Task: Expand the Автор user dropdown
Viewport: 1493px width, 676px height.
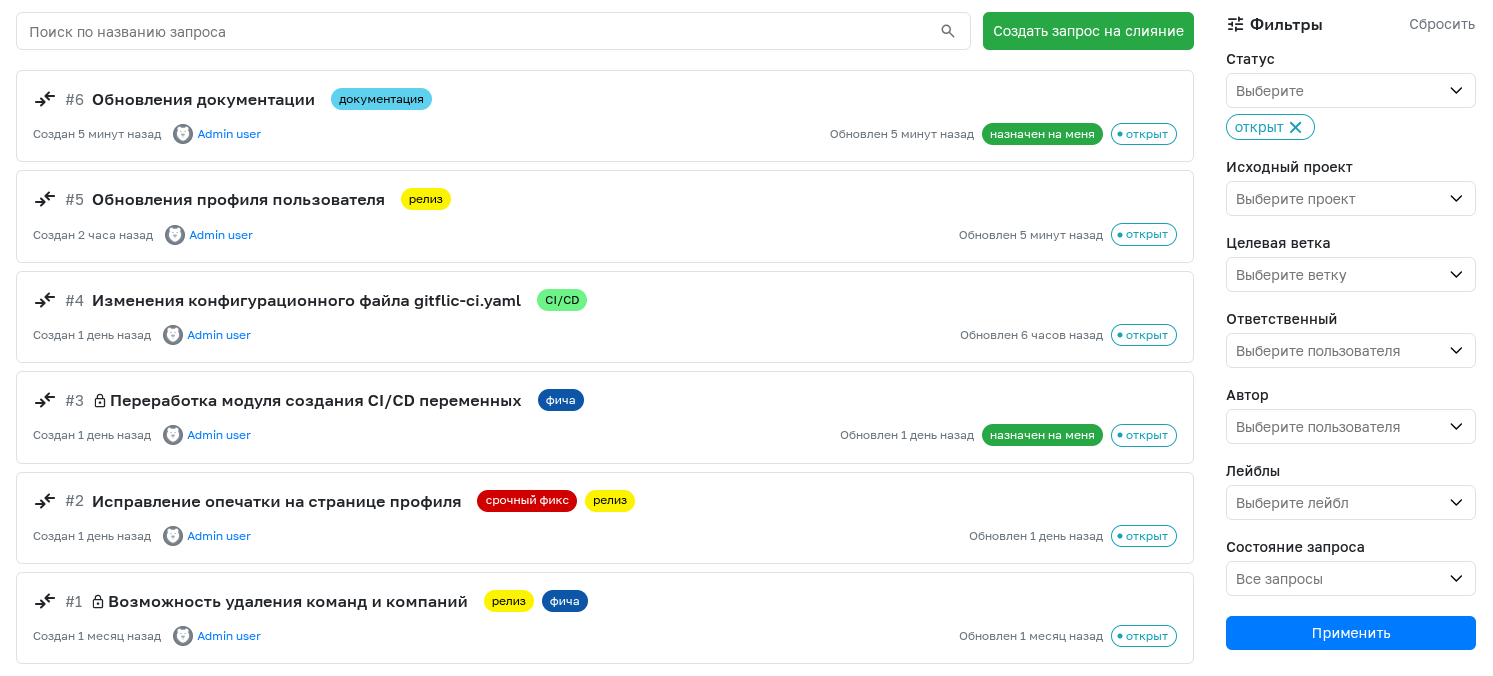Action: tap(1351, 426)
